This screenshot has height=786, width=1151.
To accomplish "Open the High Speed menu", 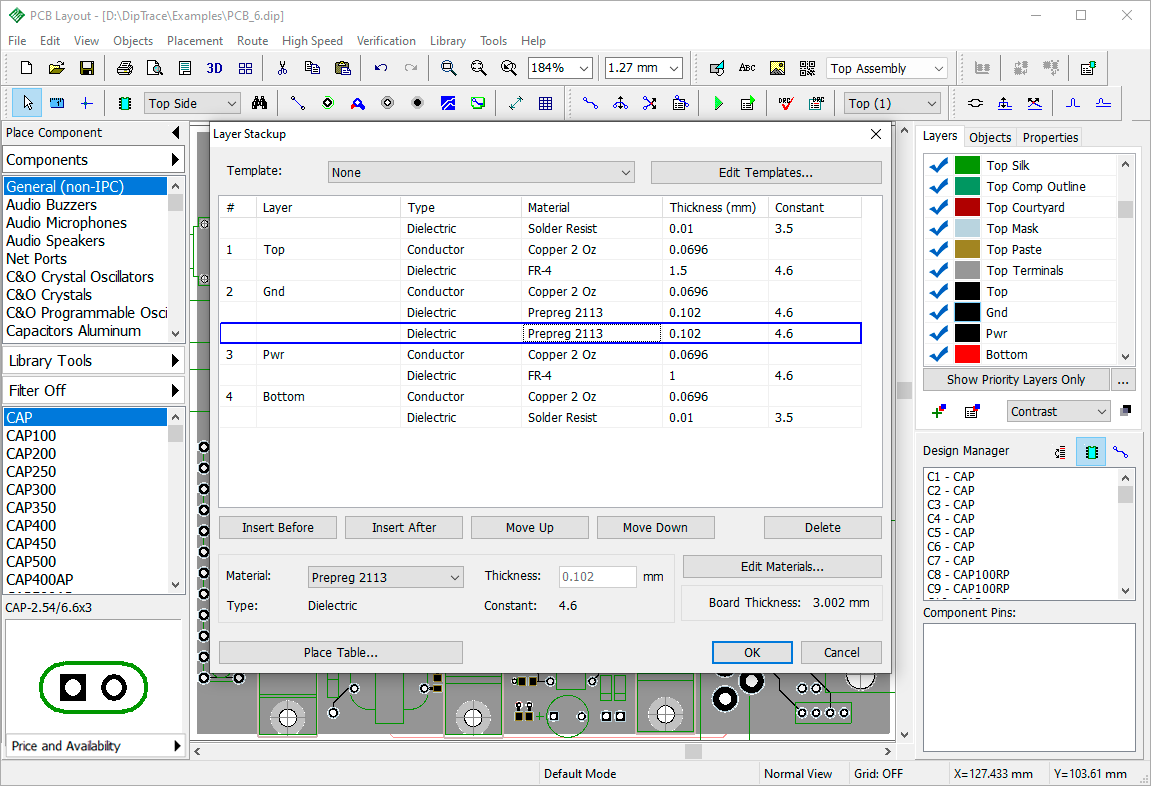I will click(x=312, y=41).
